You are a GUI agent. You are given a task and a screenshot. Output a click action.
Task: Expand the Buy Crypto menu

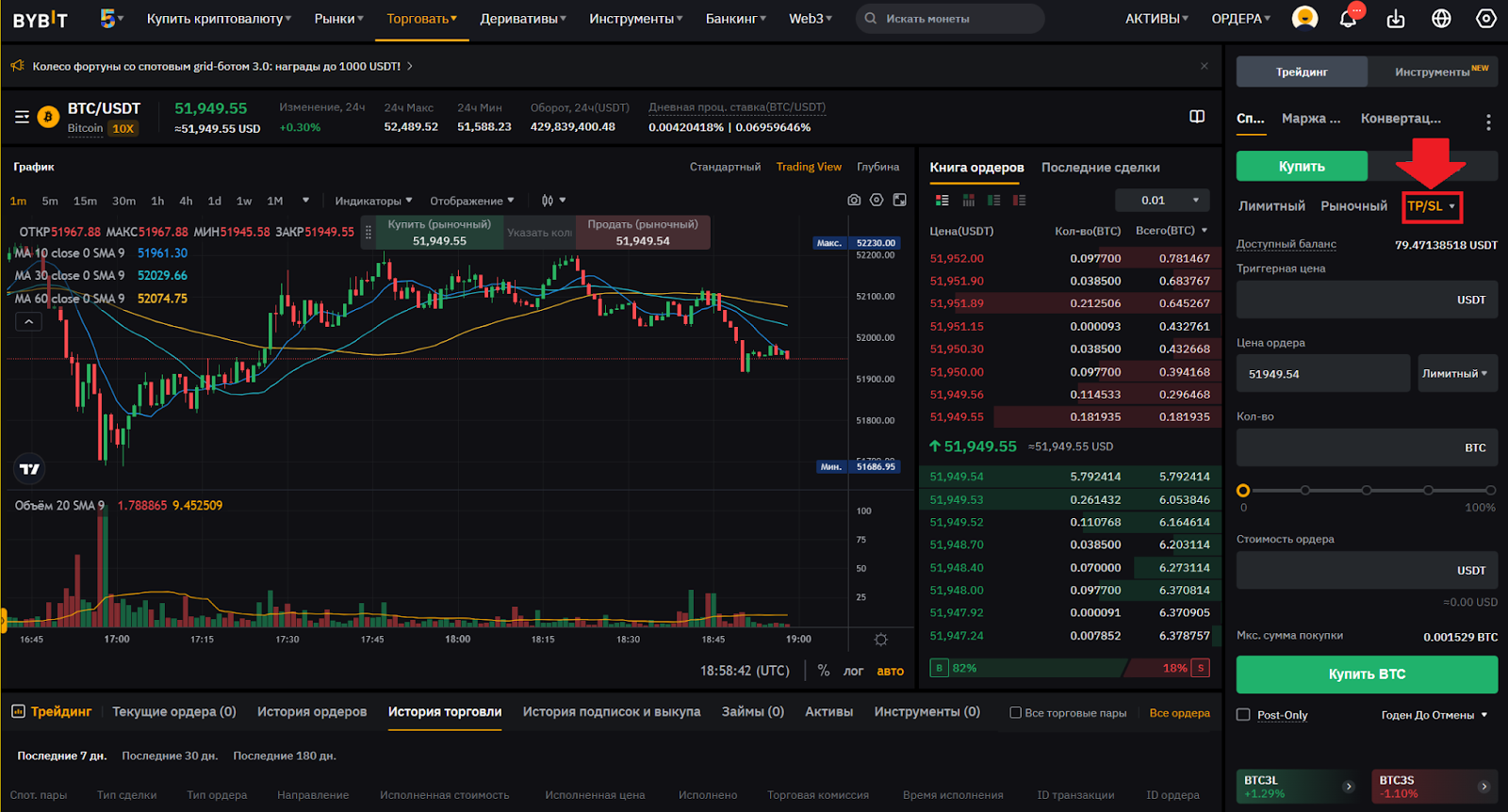219,19
